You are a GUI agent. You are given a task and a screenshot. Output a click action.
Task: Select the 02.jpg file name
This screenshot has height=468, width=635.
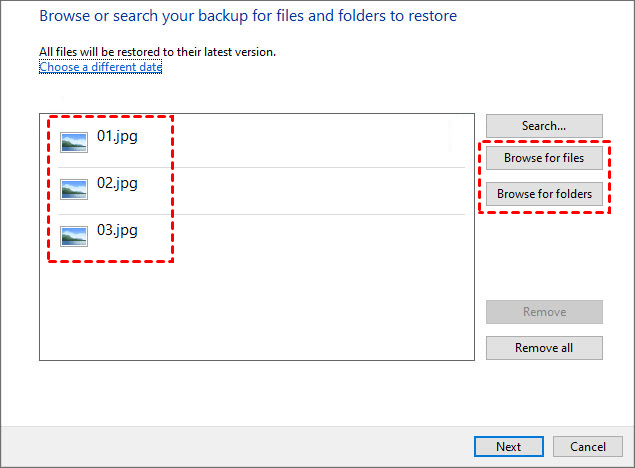click(x=117, y=183)
